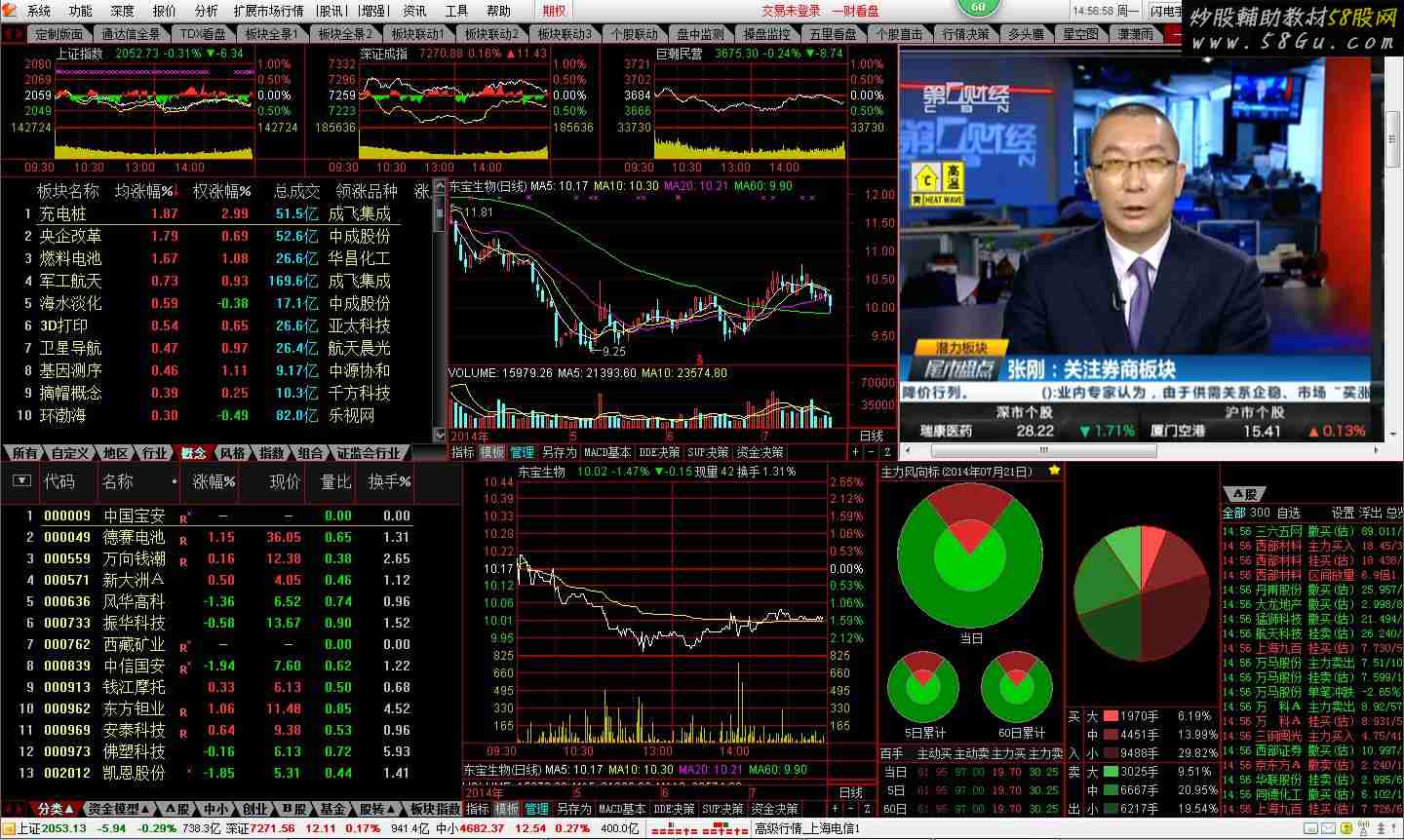Click the minus zoom button beside the daily chart tabs
Viewport: 1404px width, 840px height.
[871, 452]
